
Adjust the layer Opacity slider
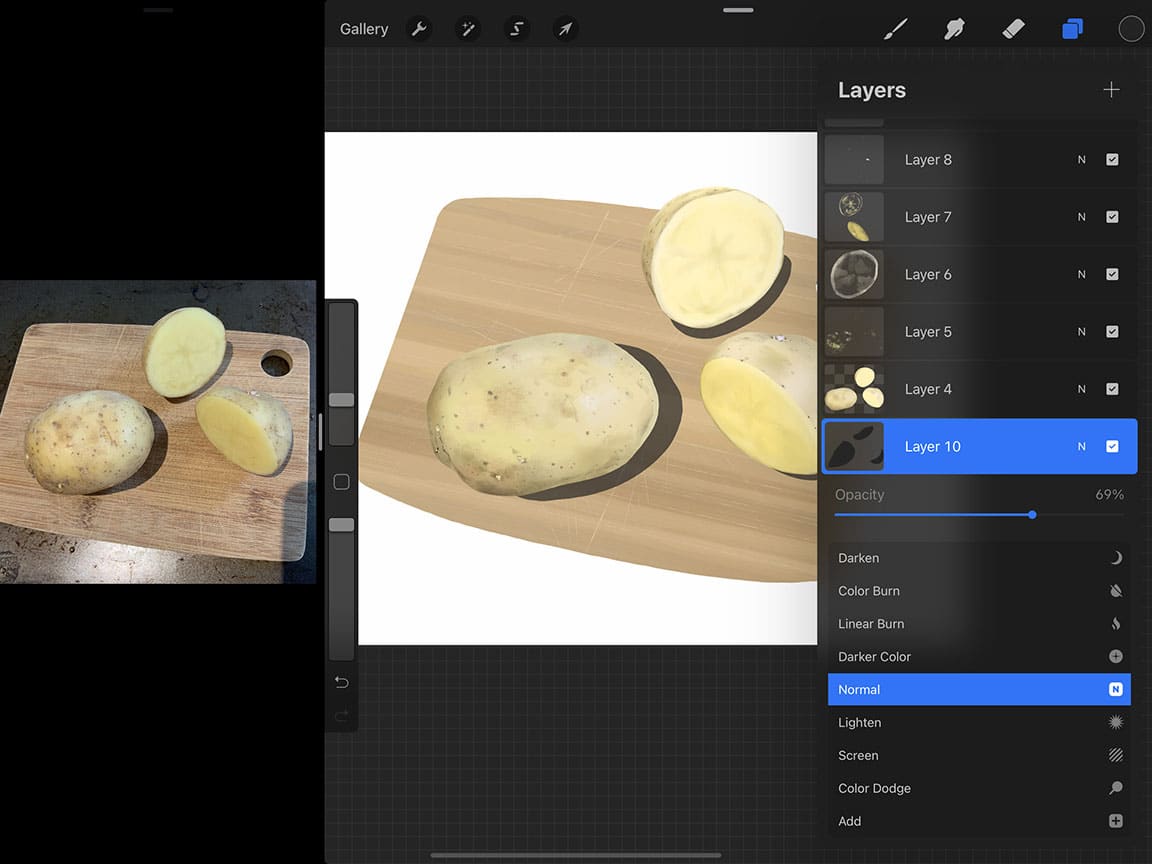point(1031,515)
